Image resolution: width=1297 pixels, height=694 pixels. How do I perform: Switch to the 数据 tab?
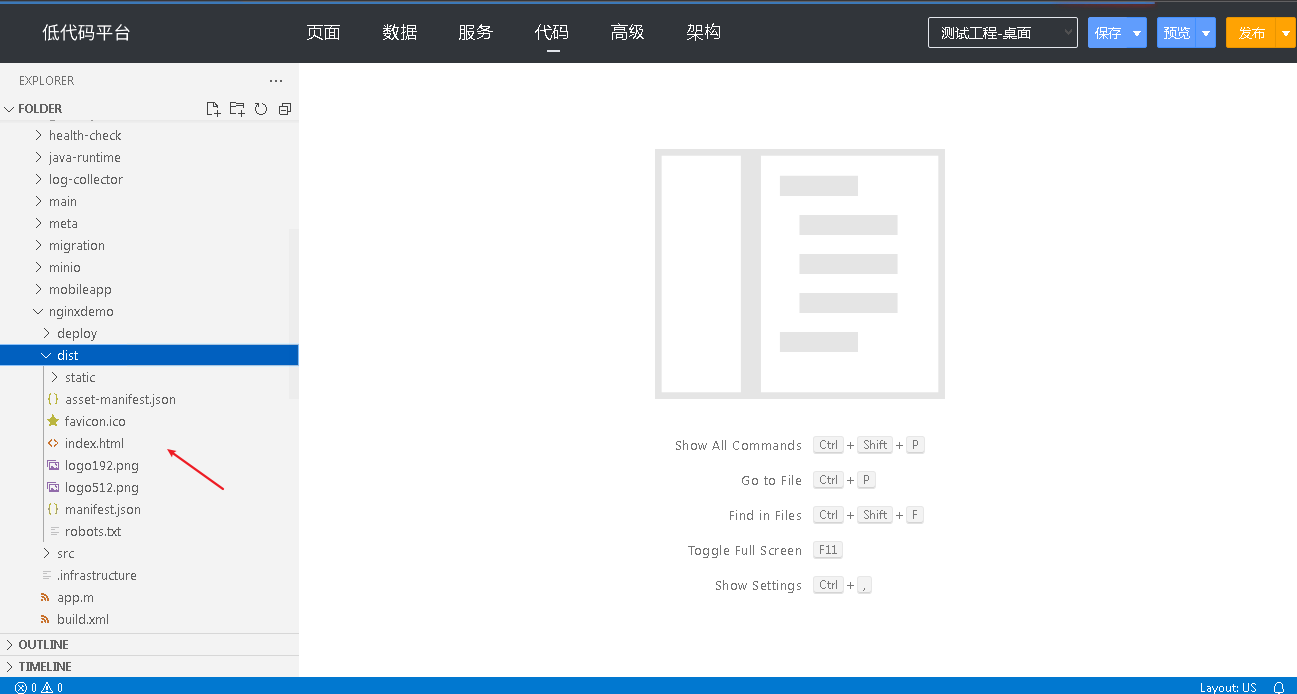click(399, 32)
